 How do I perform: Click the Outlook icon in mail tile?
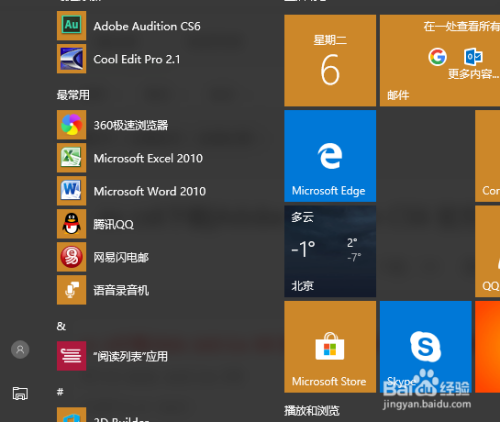[473, 57]
